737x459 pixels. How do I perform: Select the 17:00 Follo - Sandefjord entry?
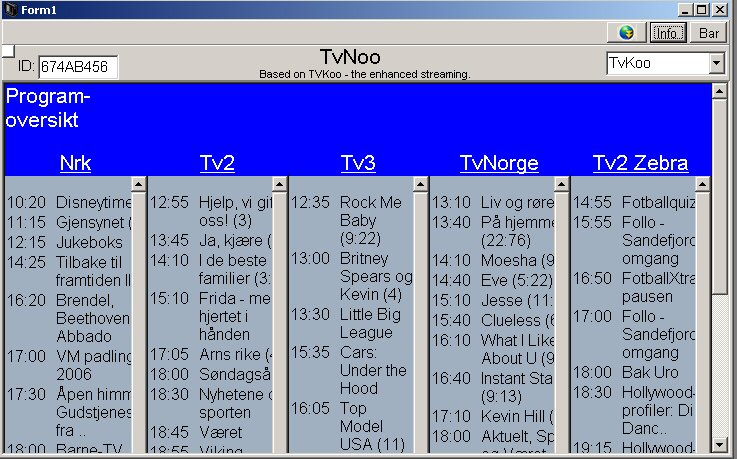pos(634,334)
